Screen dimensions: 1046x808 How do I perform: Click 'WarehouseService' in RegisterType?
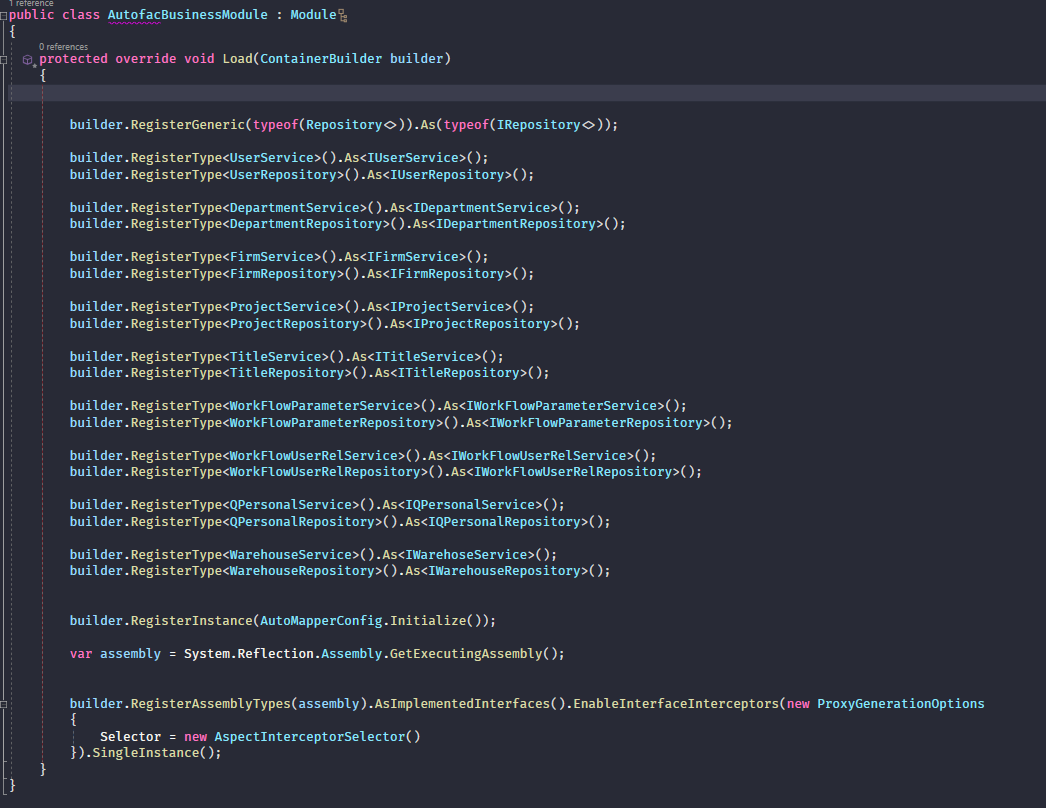click(x=290, y=555)
